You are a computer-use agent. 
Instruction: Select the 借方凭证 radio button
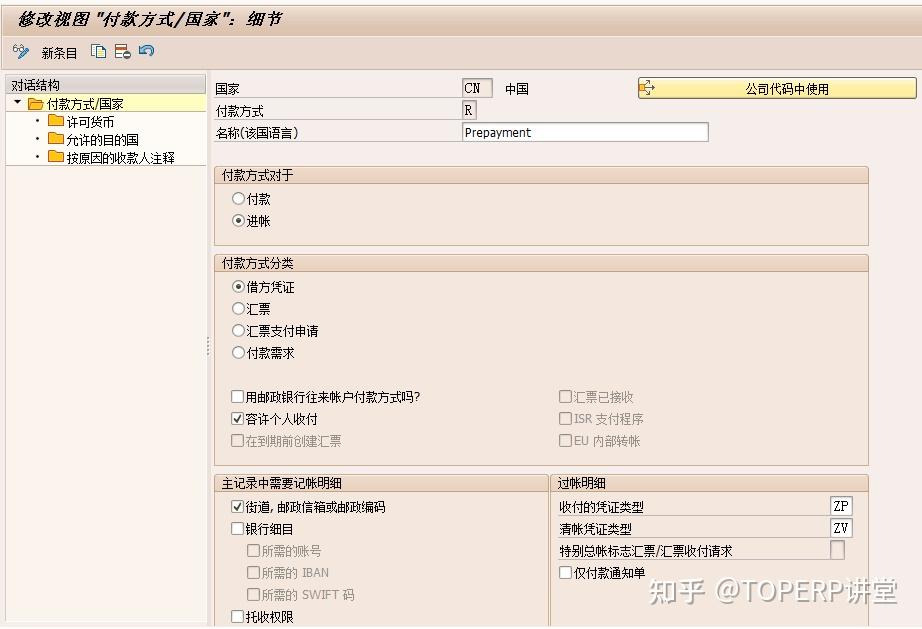point(238,287)
